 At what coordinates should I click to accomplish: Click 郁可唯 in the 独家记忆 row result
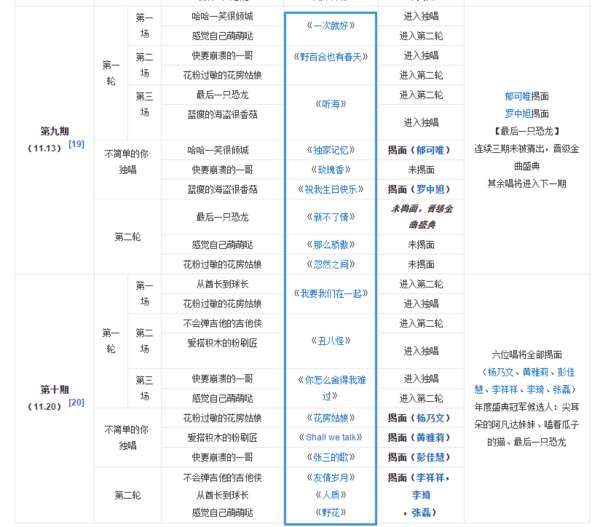click(x=430, y=150)
